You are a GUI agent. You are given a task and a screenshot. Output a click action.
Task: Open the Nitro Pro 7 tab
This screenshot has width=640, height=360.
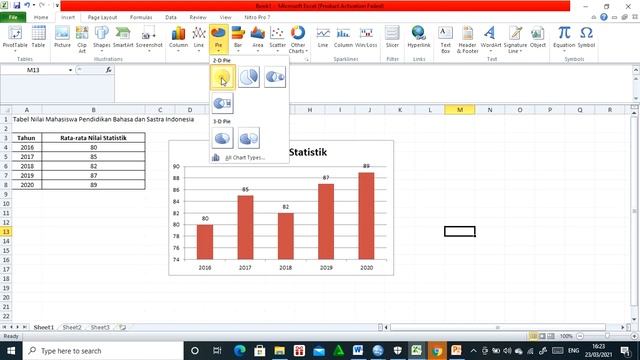[257, 17]
